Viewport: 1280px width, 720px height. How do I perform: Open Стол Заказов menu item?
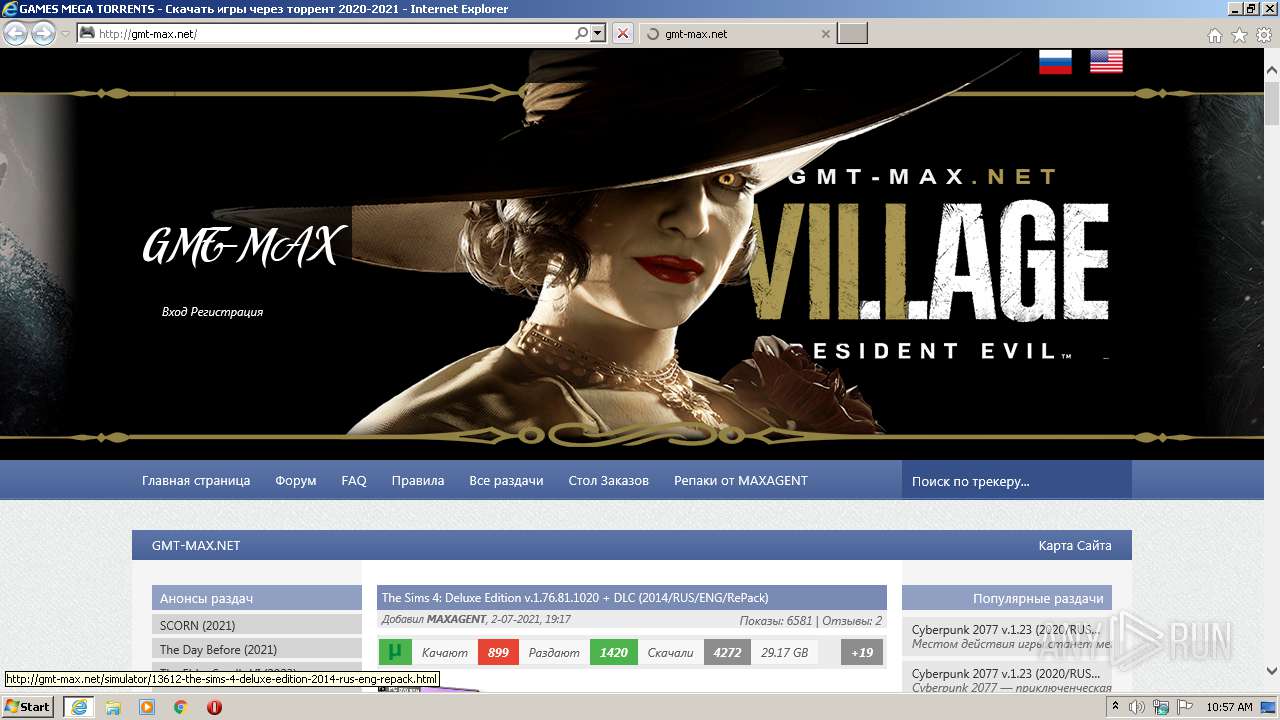(608, 481)
